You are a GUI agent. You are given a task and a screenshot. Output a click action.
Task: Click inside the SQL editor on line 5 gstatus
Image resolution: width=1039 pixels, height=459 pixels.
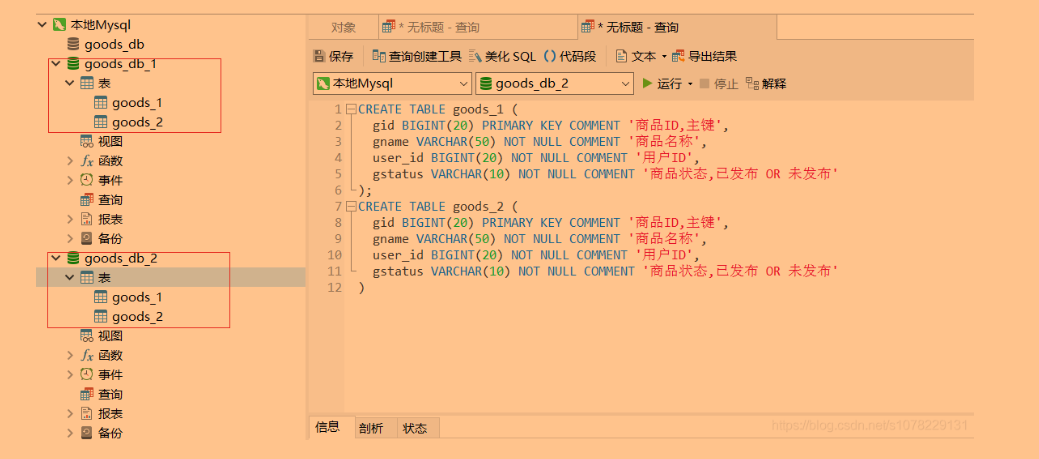[606, 174]
